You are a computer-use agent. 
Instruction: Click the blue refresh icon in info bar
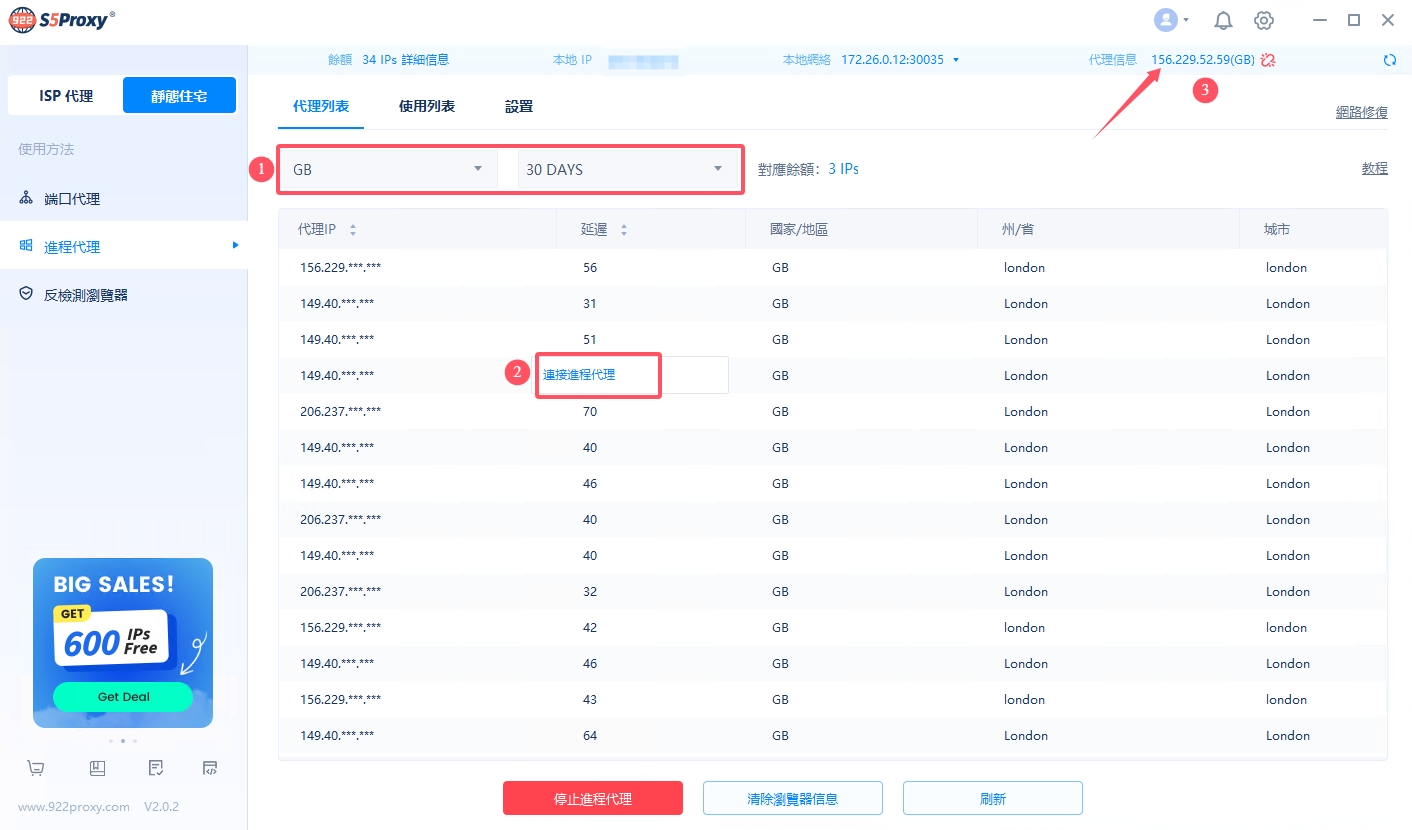(1389, 60)
